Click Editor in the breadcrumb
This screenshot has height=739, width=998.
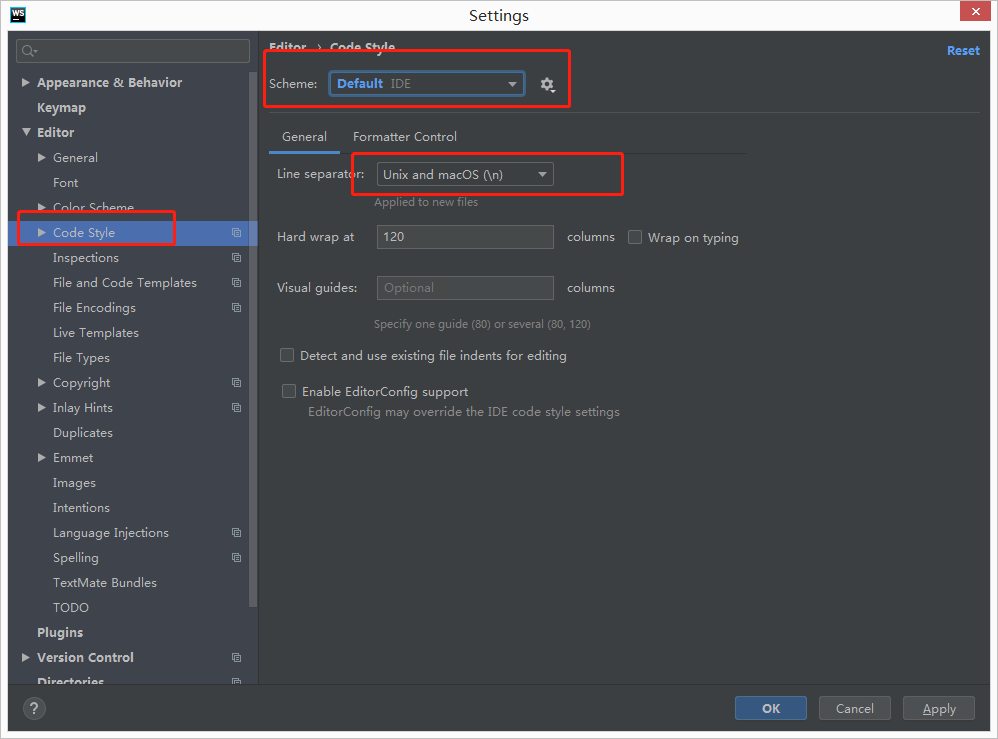tap(288, 47)
